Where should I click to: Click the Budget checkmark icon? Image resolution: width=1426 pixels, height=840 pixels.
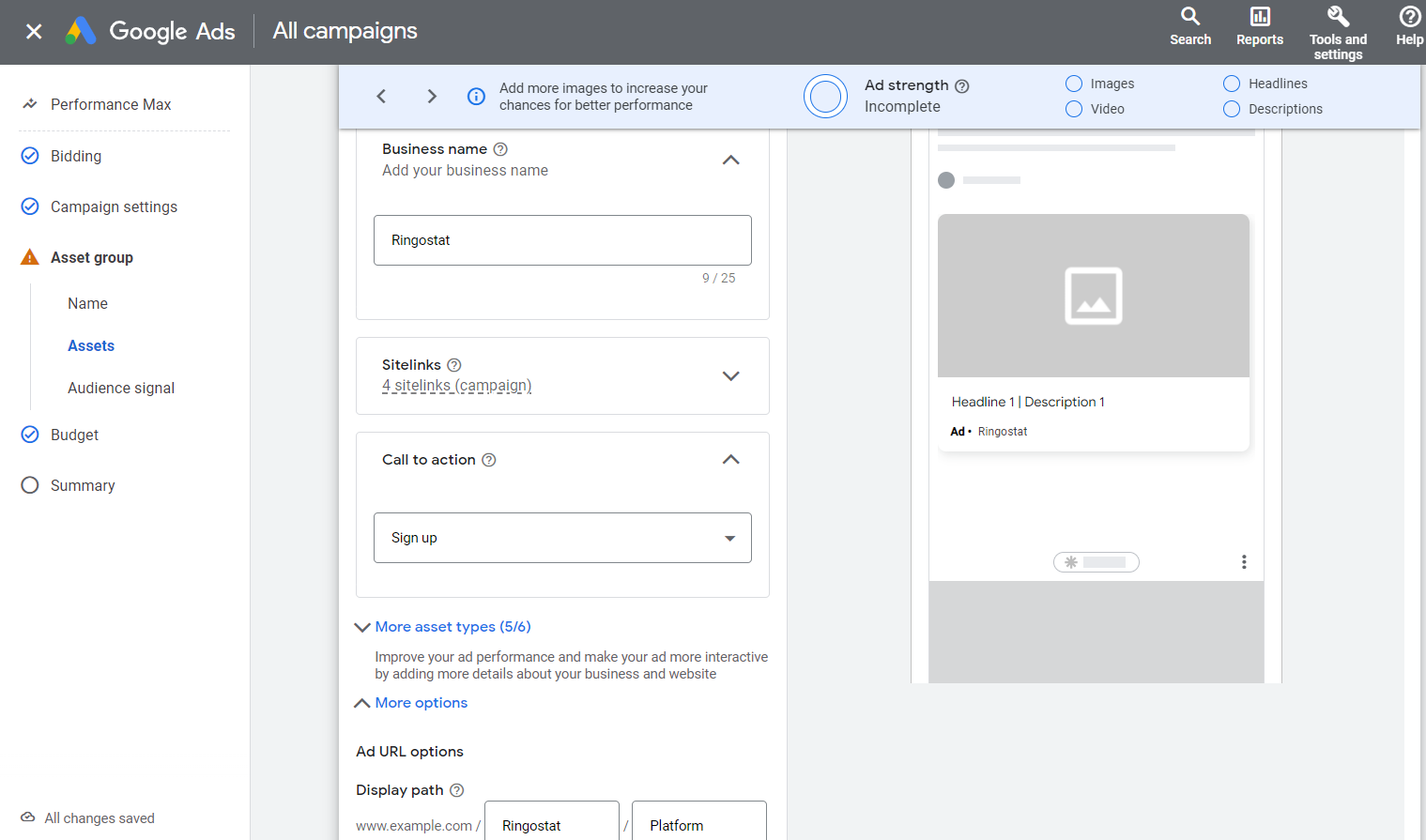click(30, 435)
